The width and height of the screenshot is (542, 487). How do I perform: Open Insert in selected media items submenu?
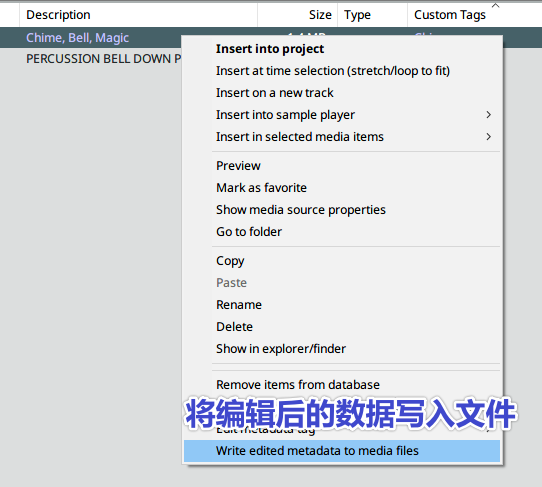coord(342,137)
